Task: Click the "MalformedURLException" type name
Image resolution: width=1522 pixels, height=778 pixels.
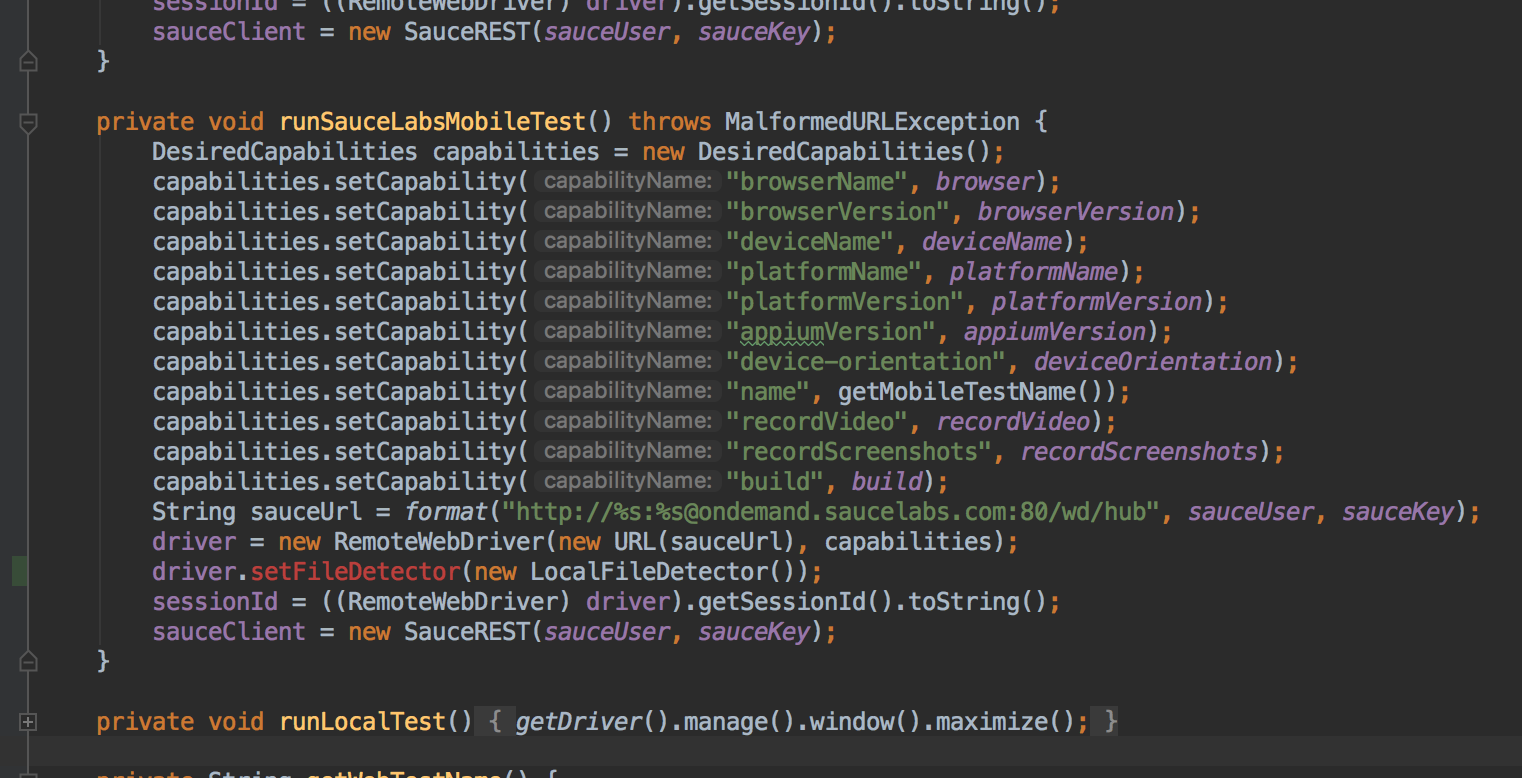Action: (872, 122)
